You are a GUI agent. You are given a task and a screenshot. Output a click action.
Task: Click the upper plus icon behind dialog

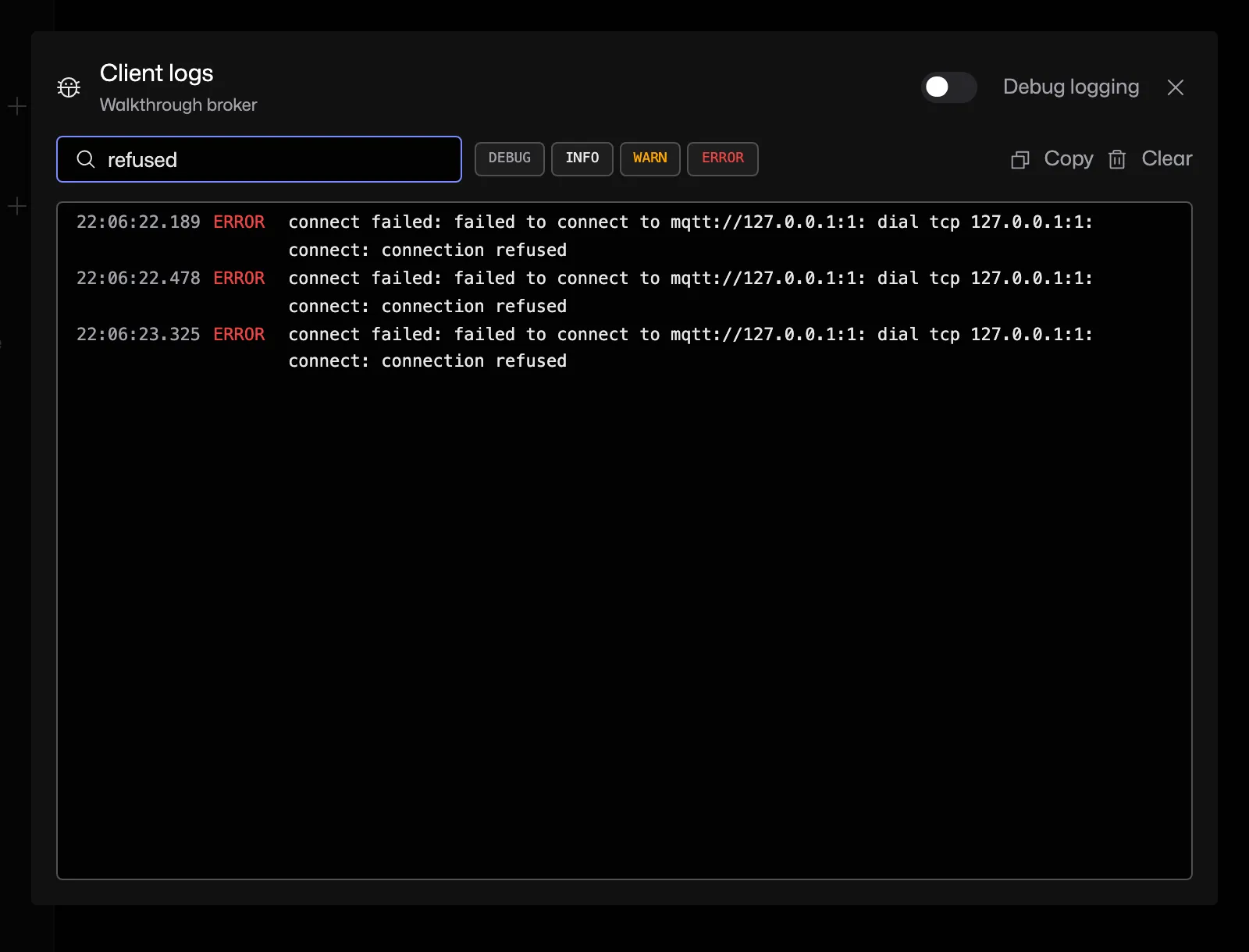(x=17, y=106)
